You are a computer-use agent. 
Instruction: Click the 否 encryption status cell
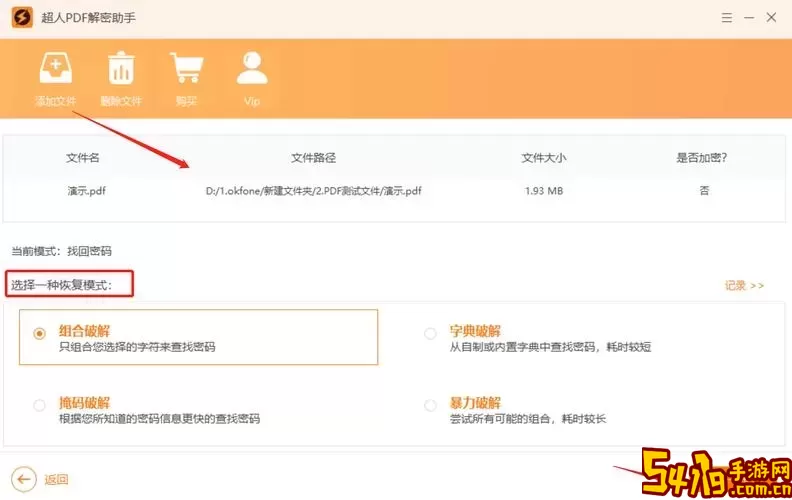704,190
